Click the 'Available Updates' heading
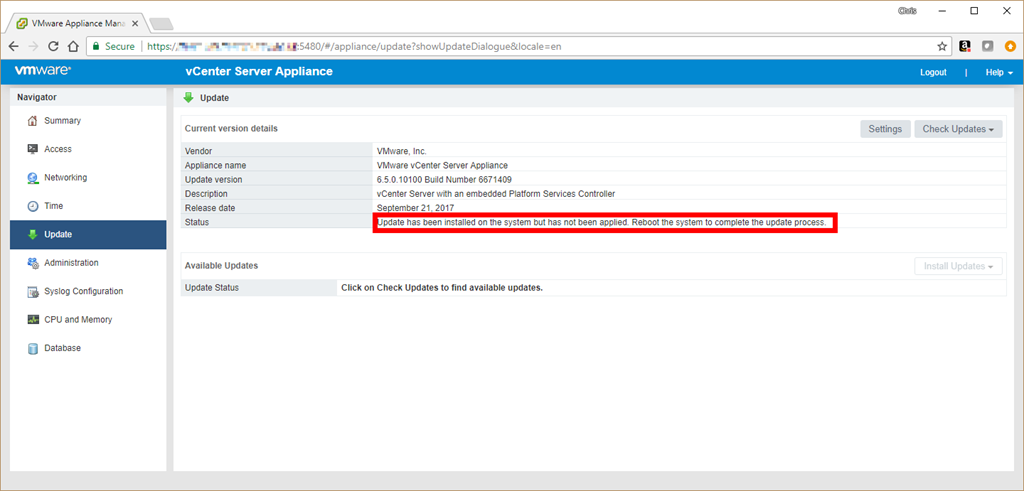 point(221,266)
